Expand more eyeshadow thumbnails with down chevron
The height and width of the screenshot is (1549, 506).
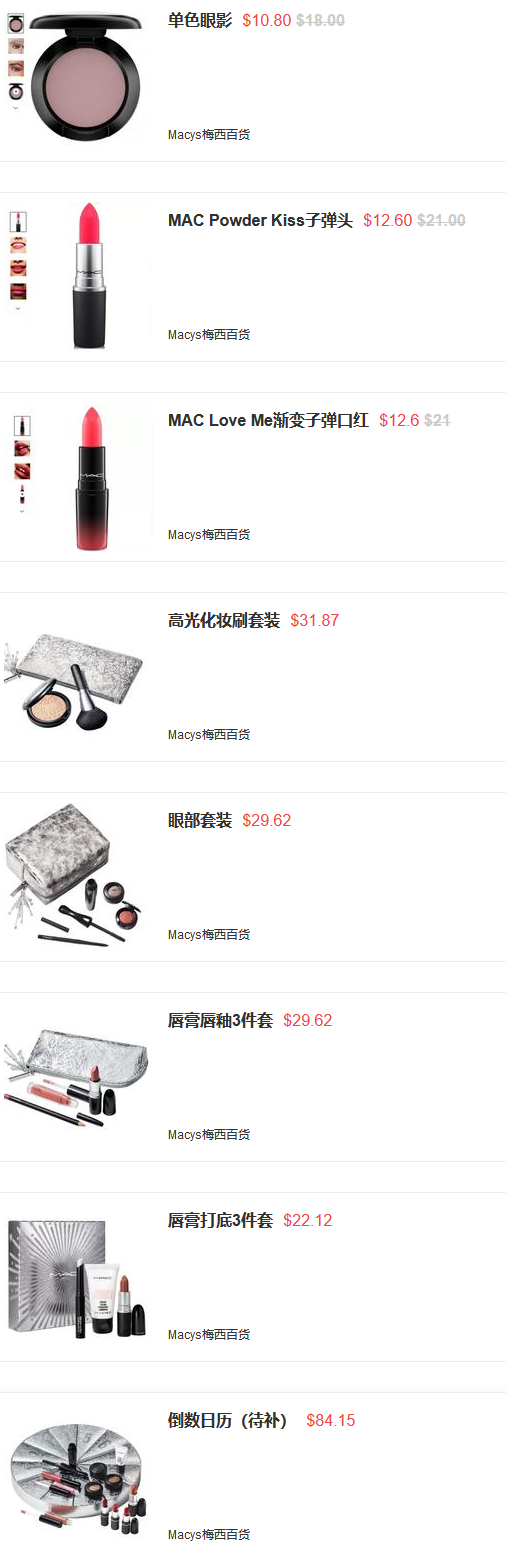coord(15,108)
